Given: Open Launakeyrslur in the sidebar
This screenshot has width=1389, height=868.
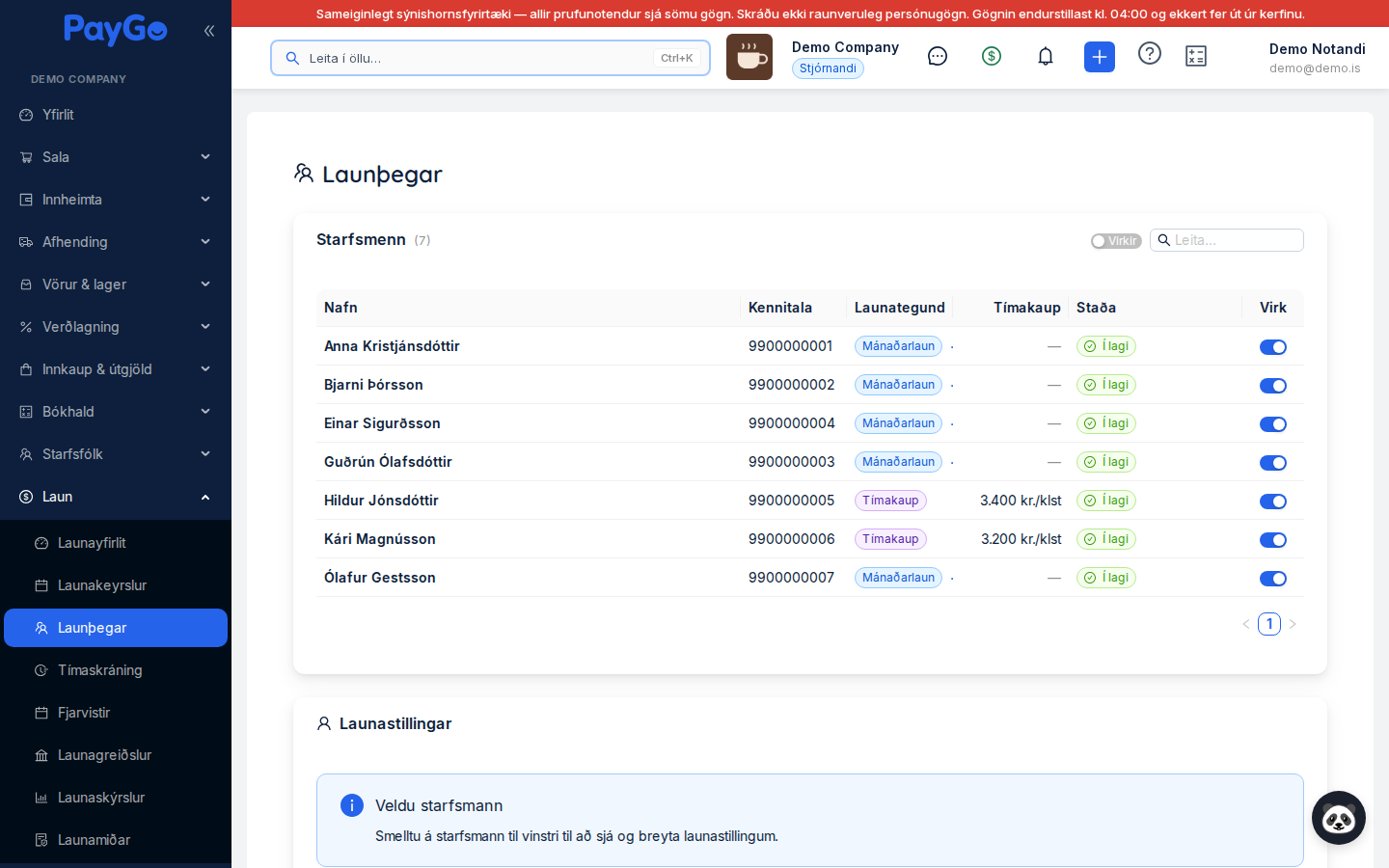Looking at the screenshot, I should [116, 585].
